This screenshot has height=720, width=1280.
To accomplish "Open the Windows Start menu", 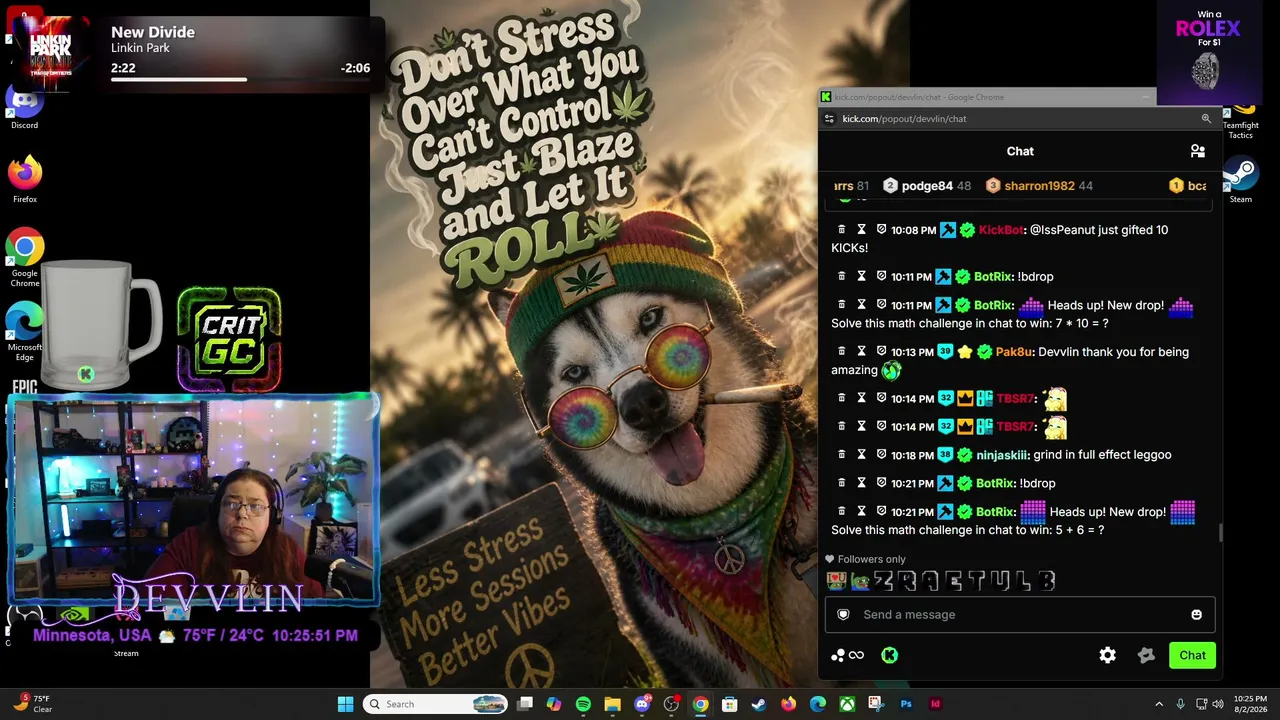I will 345,704.
